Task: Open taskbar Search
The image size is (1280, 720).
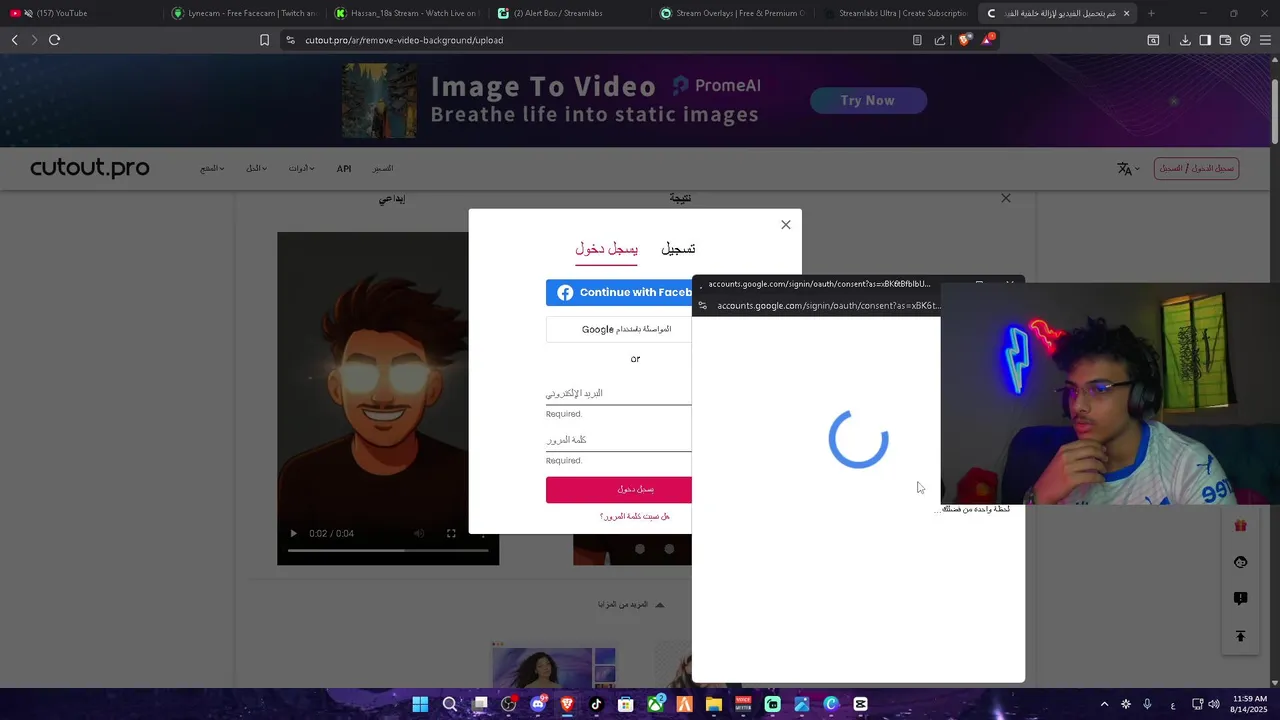Action: coord(450,704)
